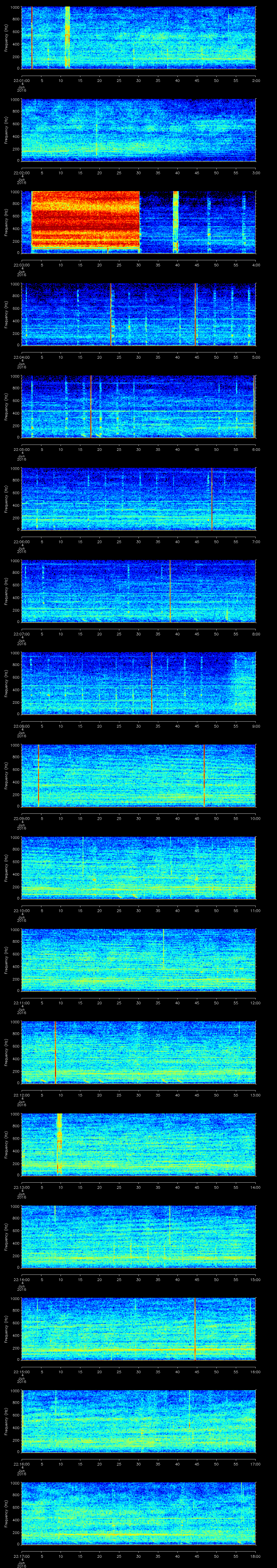Click the spectrogram panel starting at 22:10:00
This screenshot has height=1568, width=277.
coord(138,868)
